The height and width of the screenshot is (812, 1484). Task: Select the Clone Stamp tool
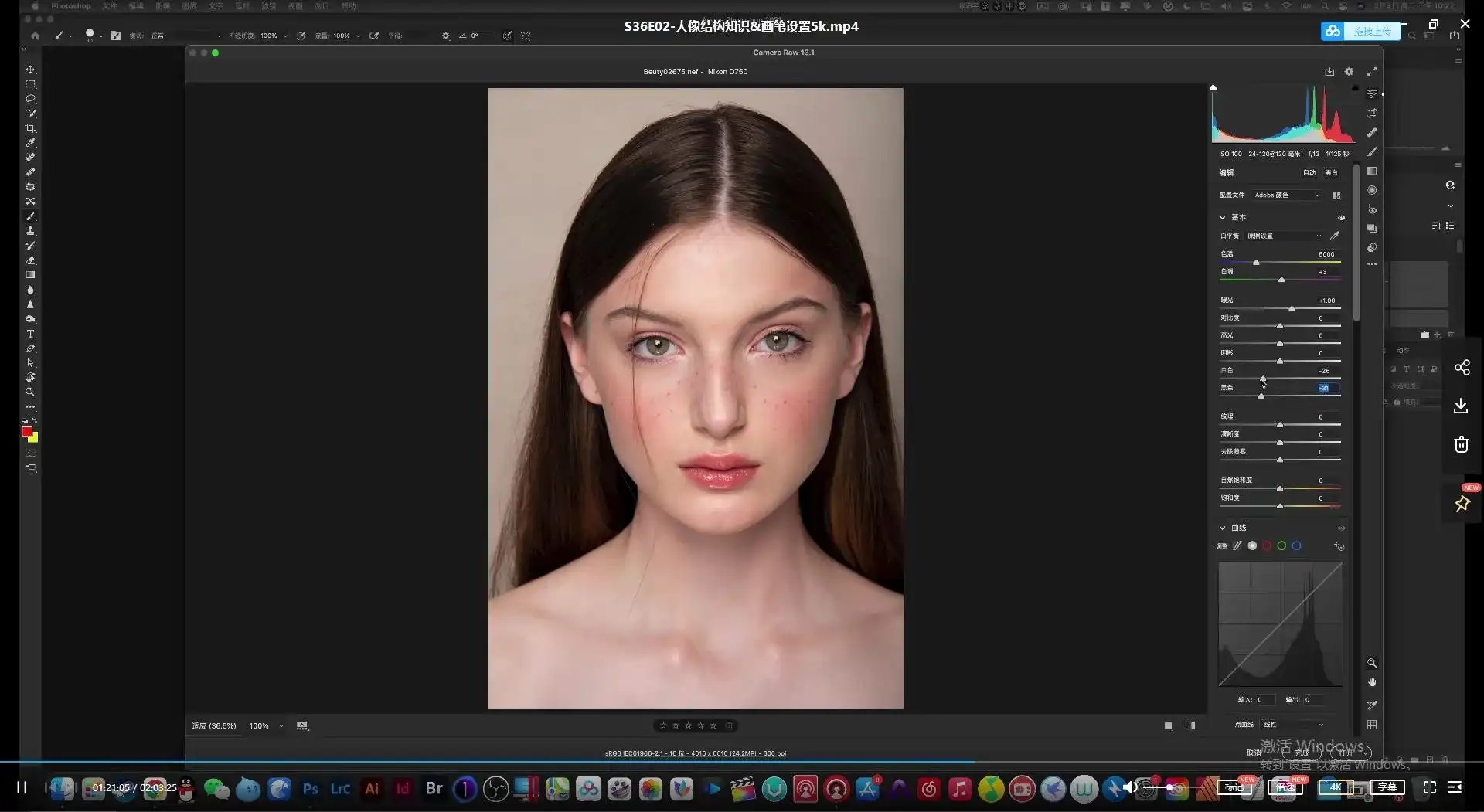30,231
